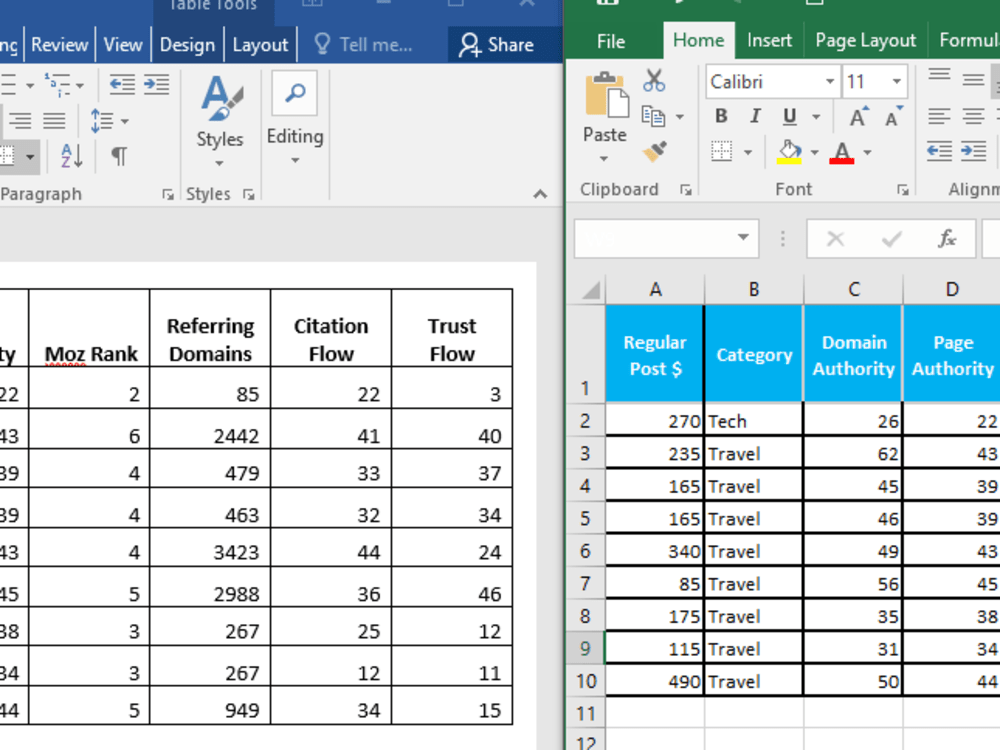1000x750 pixels.
Task: Open Excel Insert tab
Action: 769,41
